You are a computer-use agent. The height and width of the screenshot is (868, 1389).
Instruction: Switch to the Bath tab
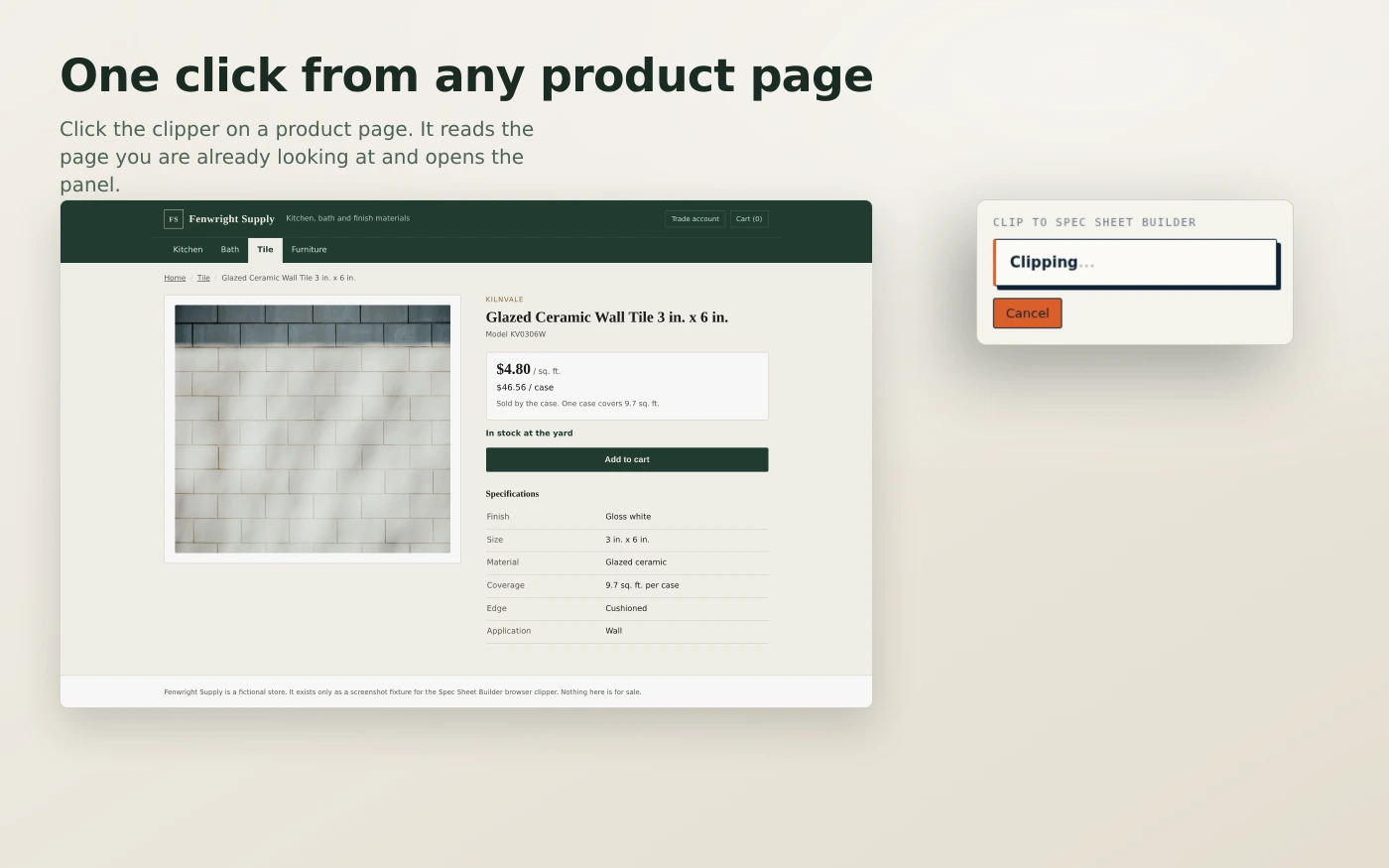point(230,250)
